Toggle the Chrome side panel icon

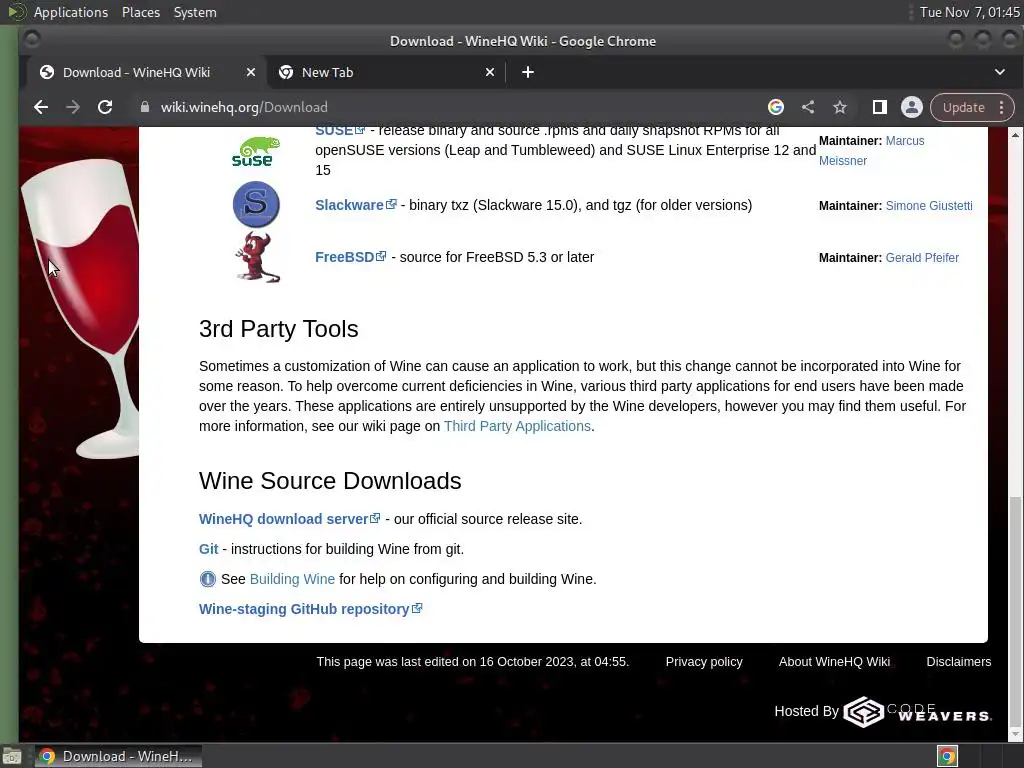click(880, 107)
